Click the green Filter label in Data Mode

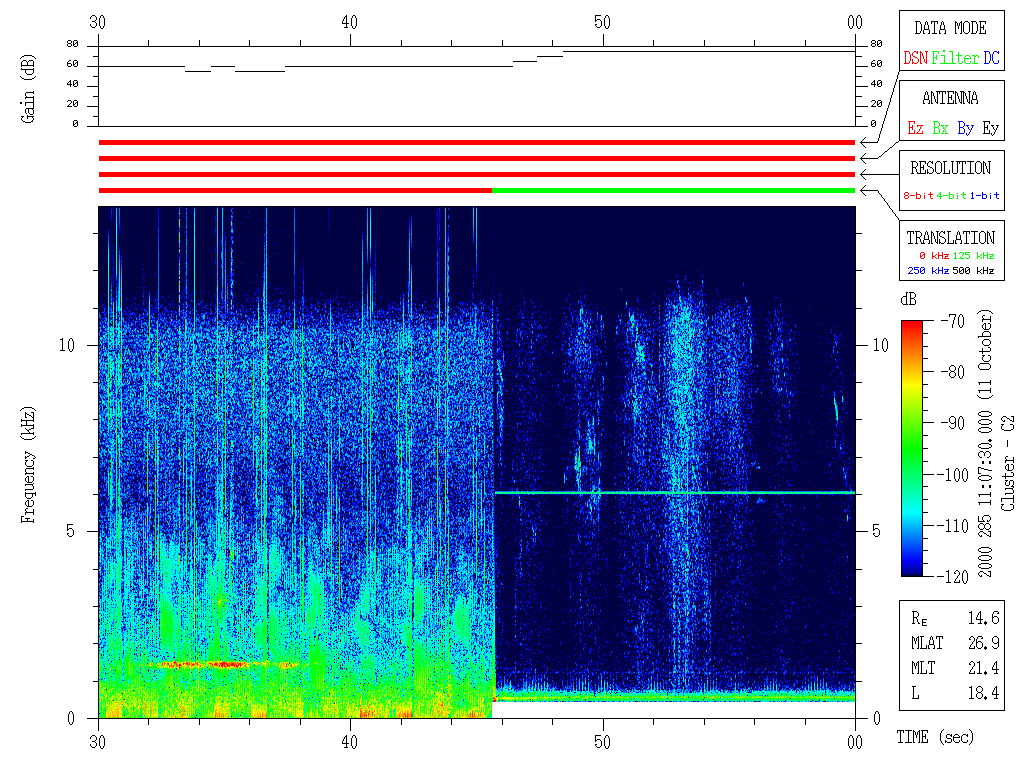pos(955,58)
